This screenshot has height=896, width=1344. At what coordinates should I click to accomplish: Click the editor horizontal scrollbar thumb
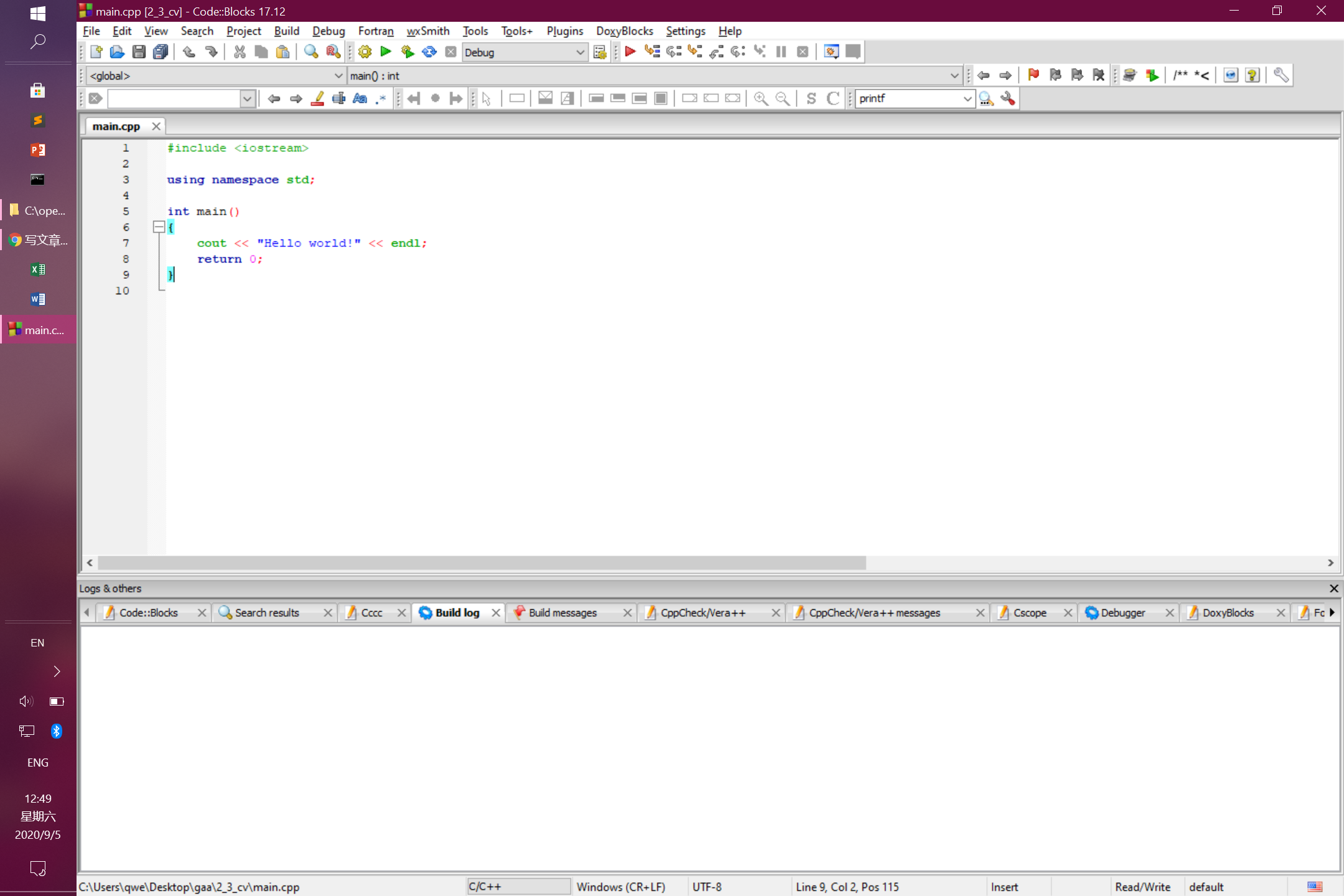click(x=482, y=562)
